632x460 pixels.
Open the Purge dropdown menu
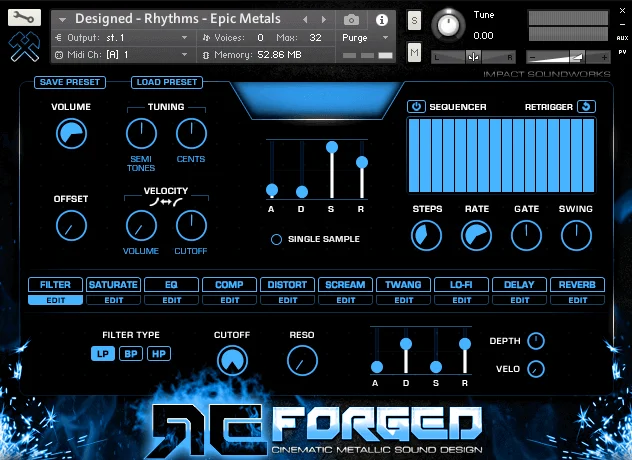click(365, 38)
